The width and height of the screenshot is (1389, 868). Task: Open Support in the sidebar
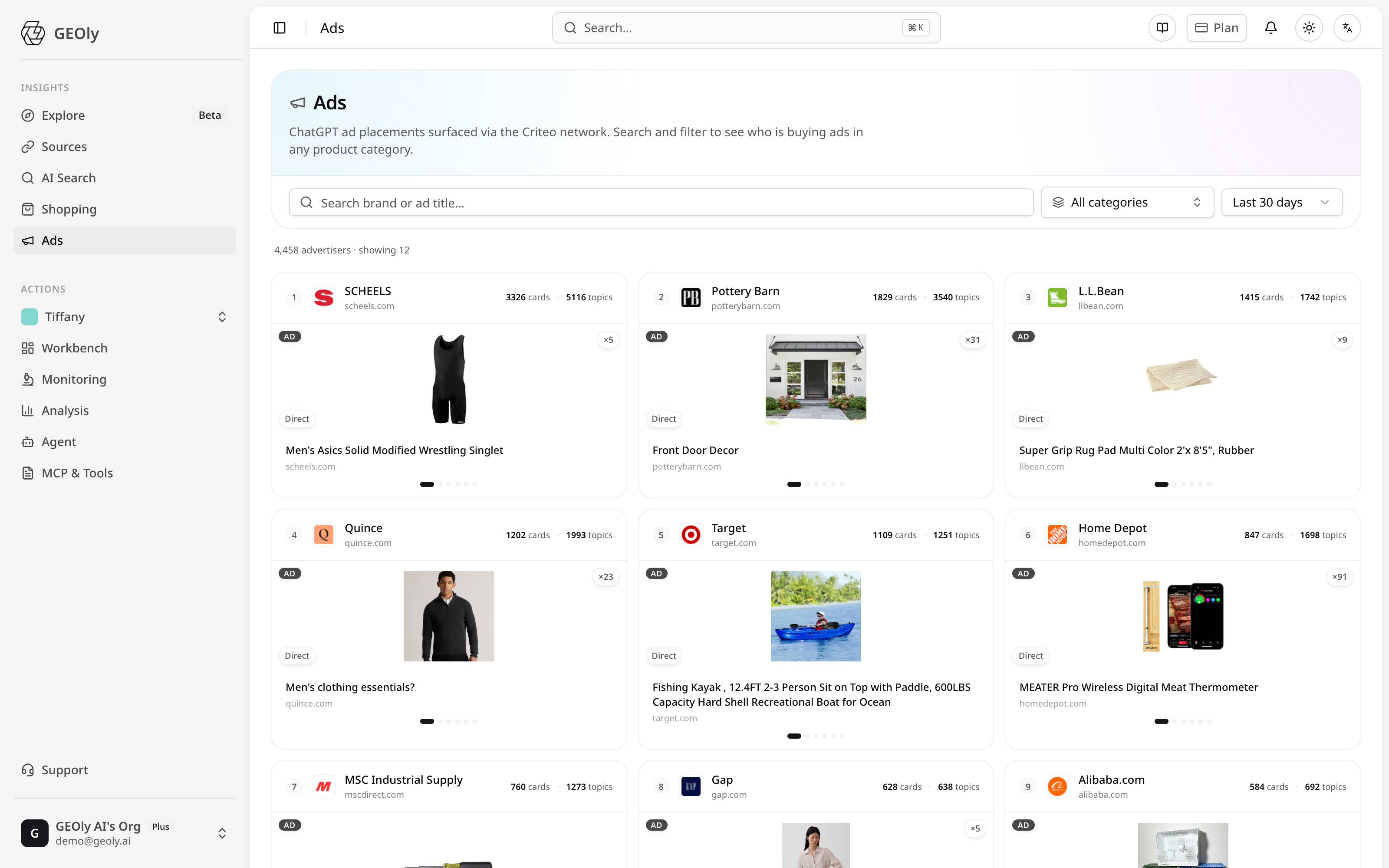pyautogui.click(x=125, y=770)
